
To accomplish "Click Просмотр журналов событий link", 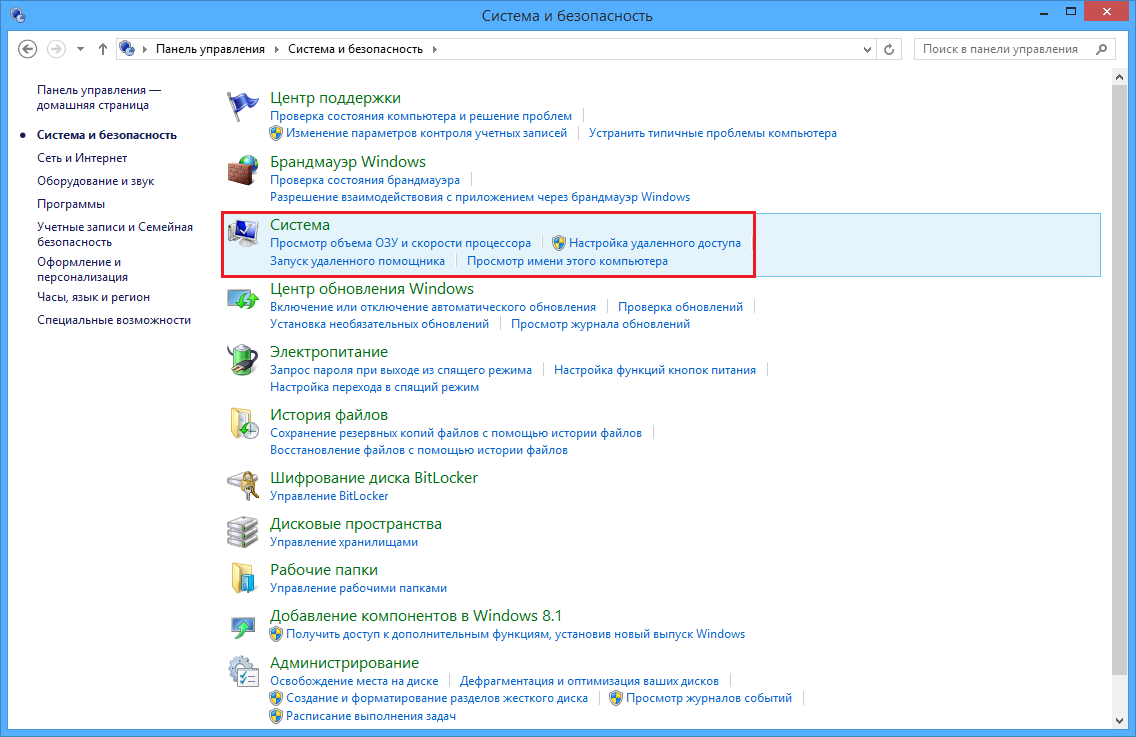I will tap(709, 699).
